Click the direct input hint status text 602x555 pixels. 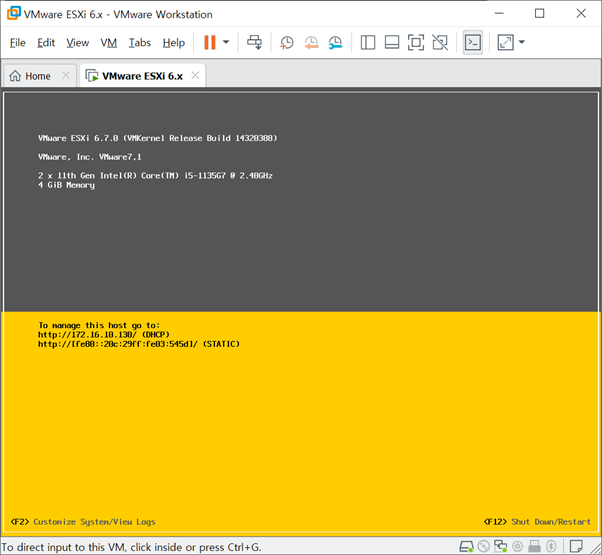131,547
